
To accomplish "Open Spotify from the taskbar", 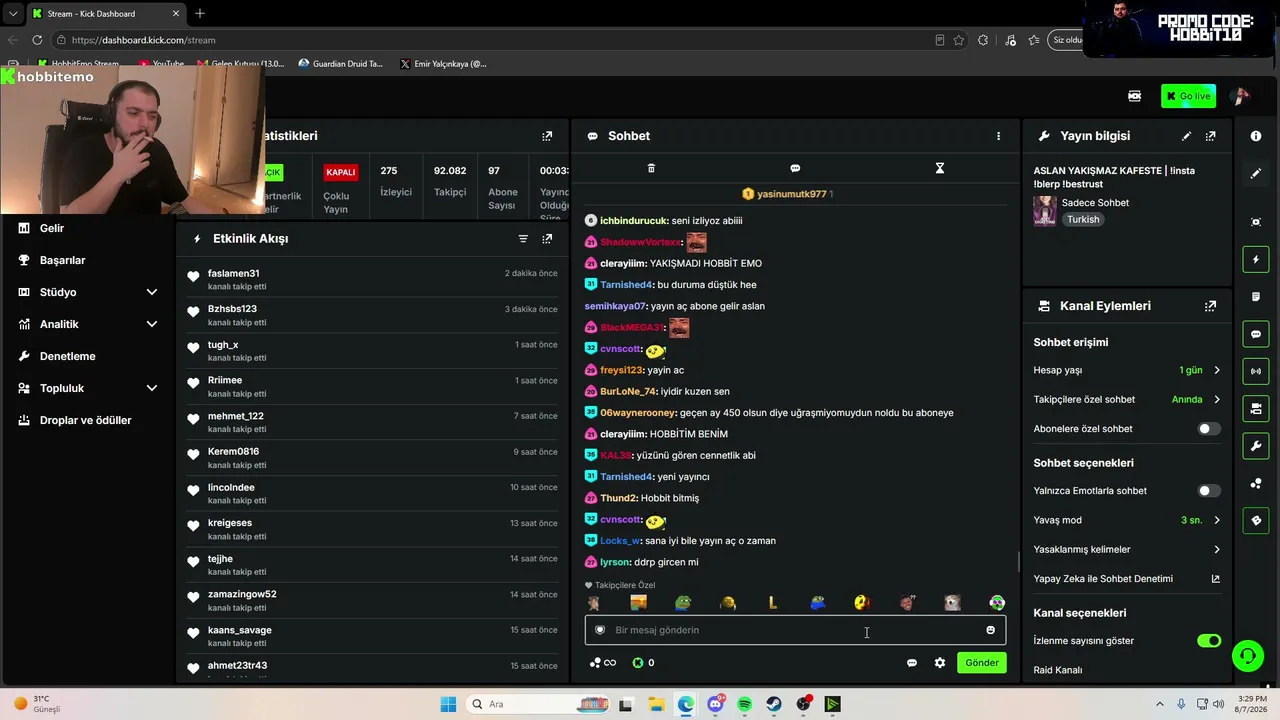I will click(744, 704).
